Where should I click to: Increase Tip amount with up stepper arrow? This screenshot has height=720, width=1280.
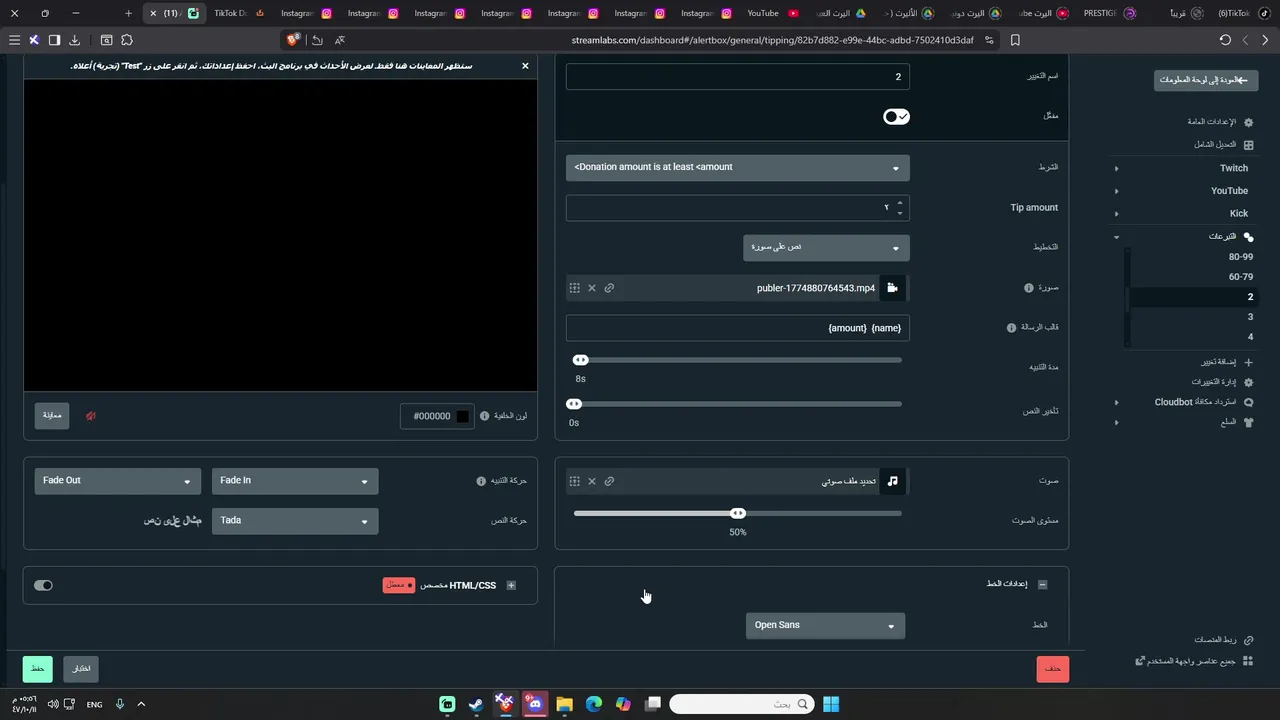(900, 203)
